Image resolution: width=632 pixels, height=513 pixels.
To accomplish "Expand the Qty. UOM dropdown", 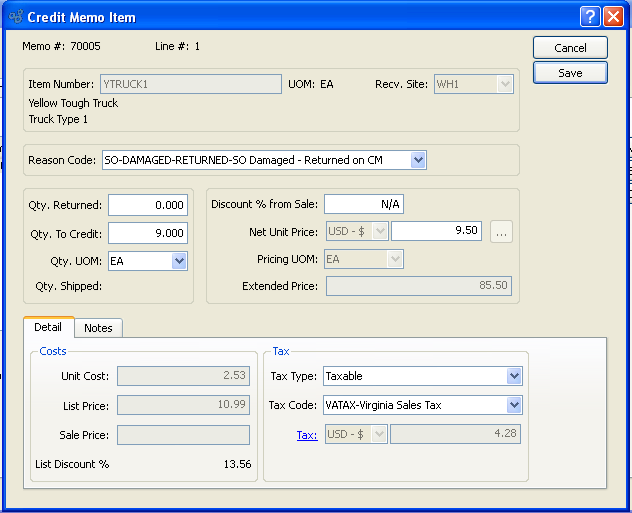I will click(x=179, y=261).
